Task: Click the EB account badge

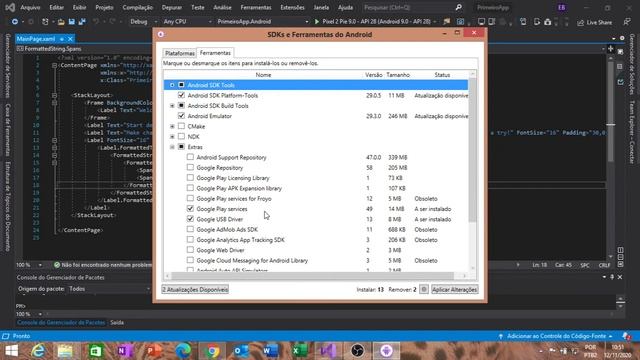Action: pyautogui.click(x=562, y=7)
